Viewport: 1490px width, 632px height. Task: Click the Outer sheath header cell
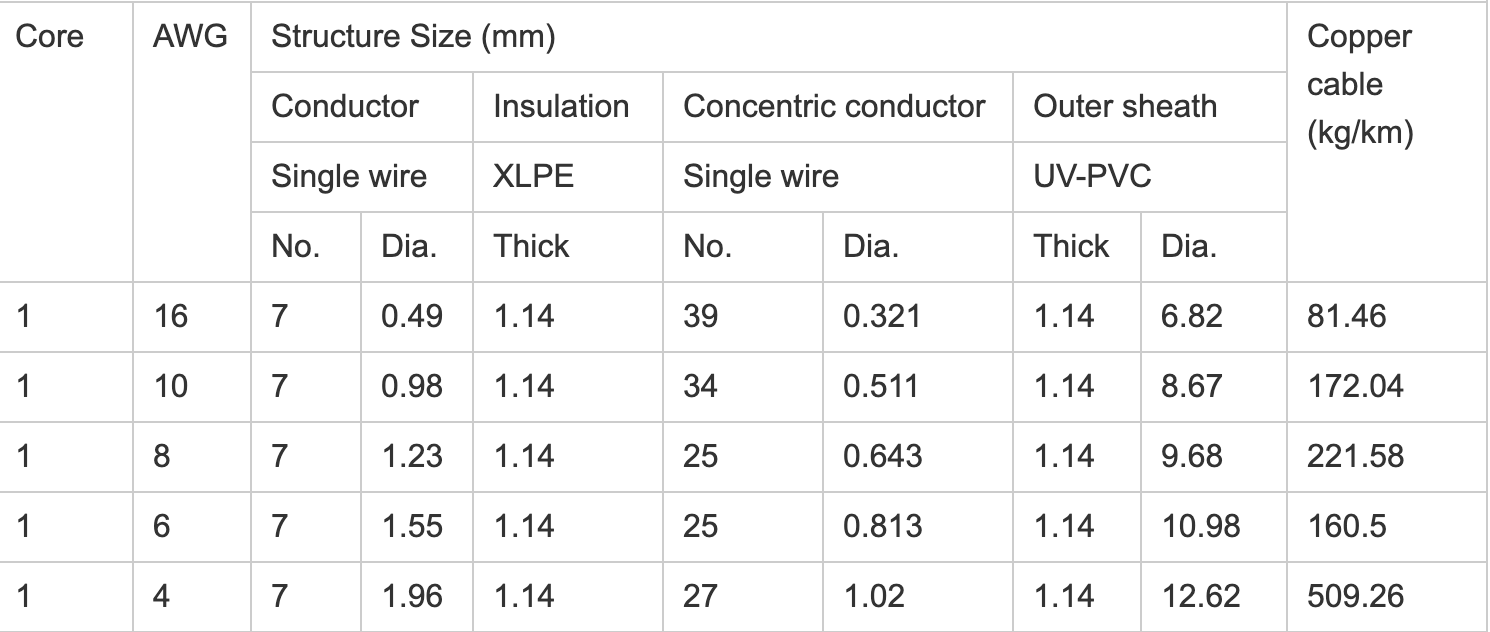point(1125,106)
